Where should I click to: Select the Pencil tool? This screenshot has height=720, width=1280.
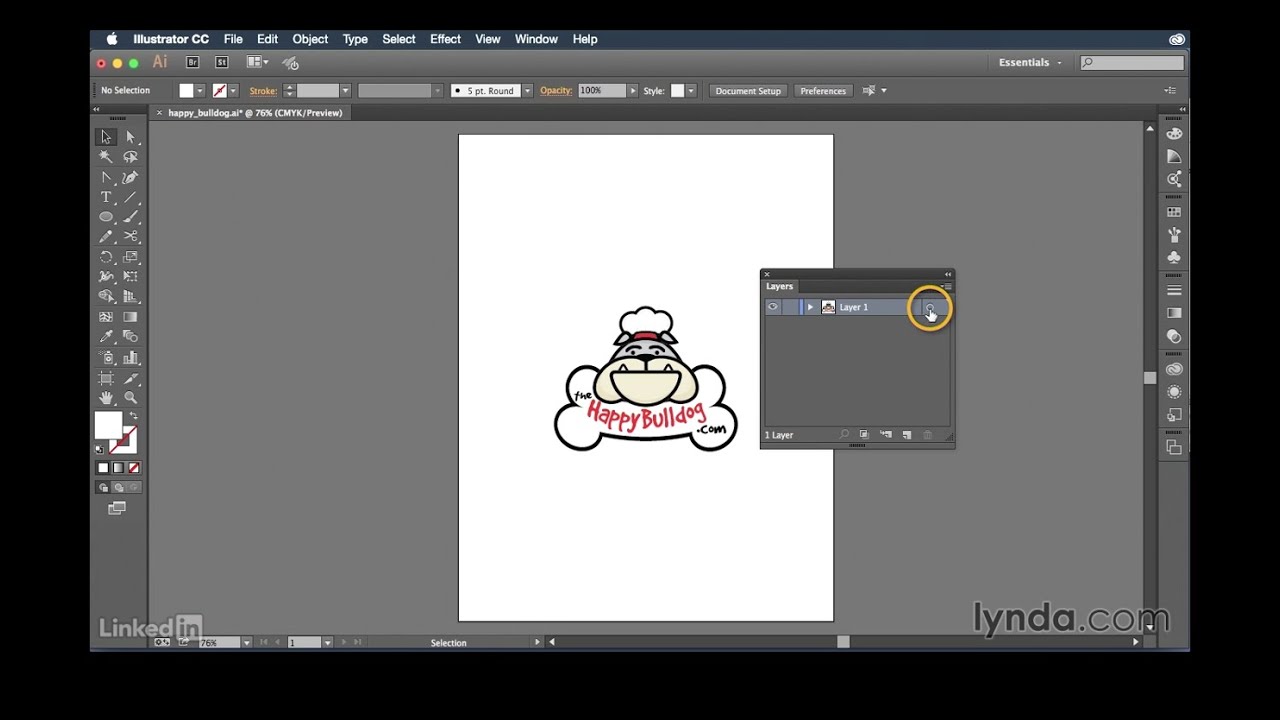point(106,237)
